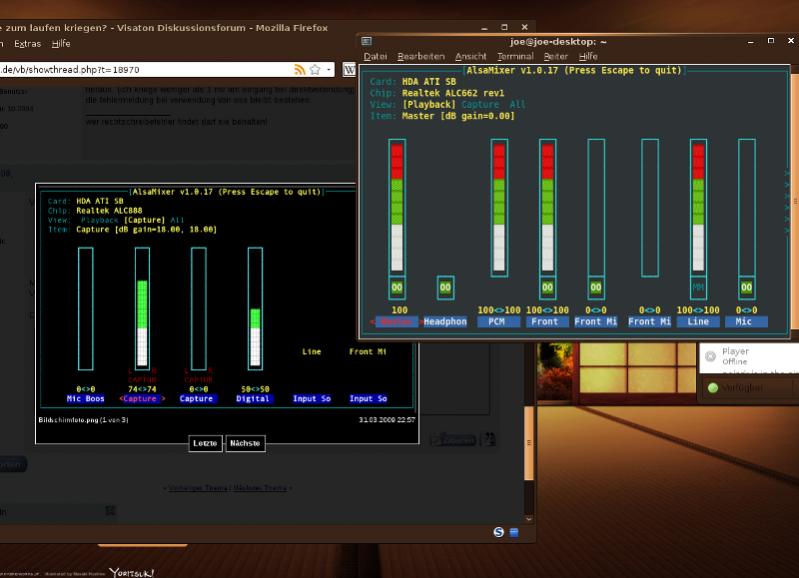Viewport: 799px width, 578px height.
Task: Toggle mute box under Mic channel
Action: coord(747,287)
